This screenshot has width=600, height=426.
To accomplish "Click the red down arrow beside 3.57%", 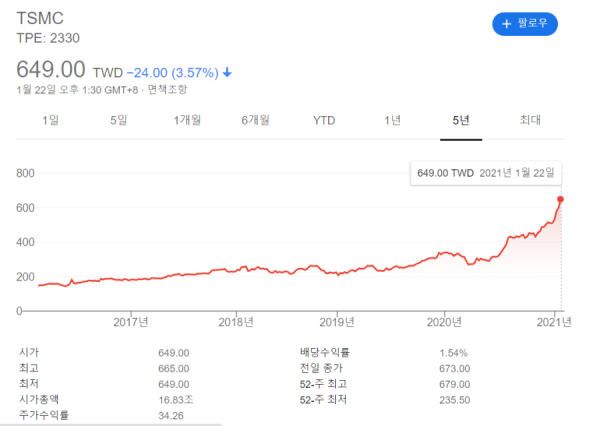I will pyautogui.click(x=227, y=72).
